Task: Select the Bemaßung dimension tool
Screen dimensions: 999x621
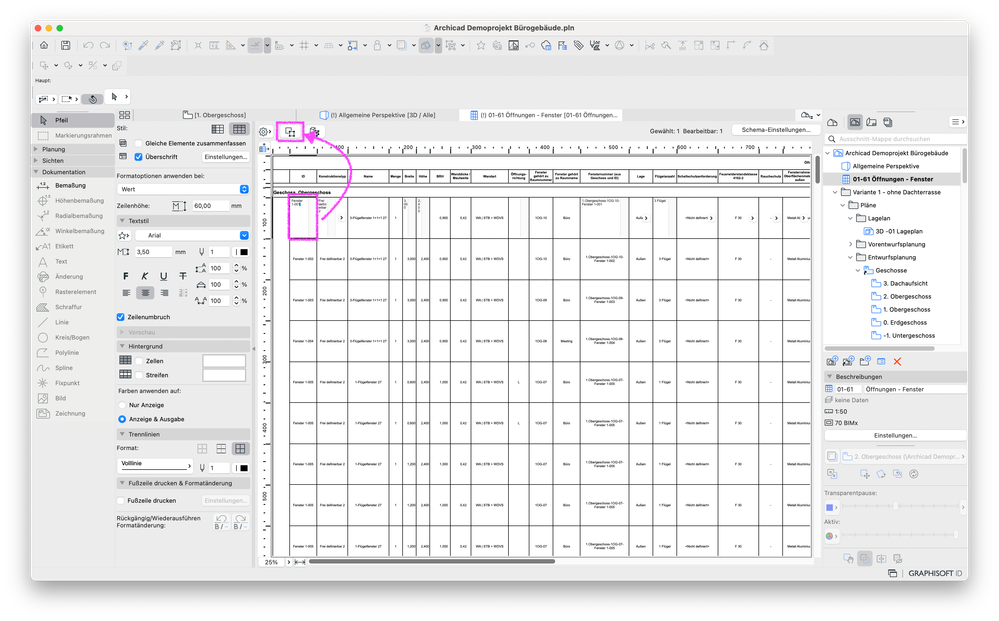Action: coord(73,185)
